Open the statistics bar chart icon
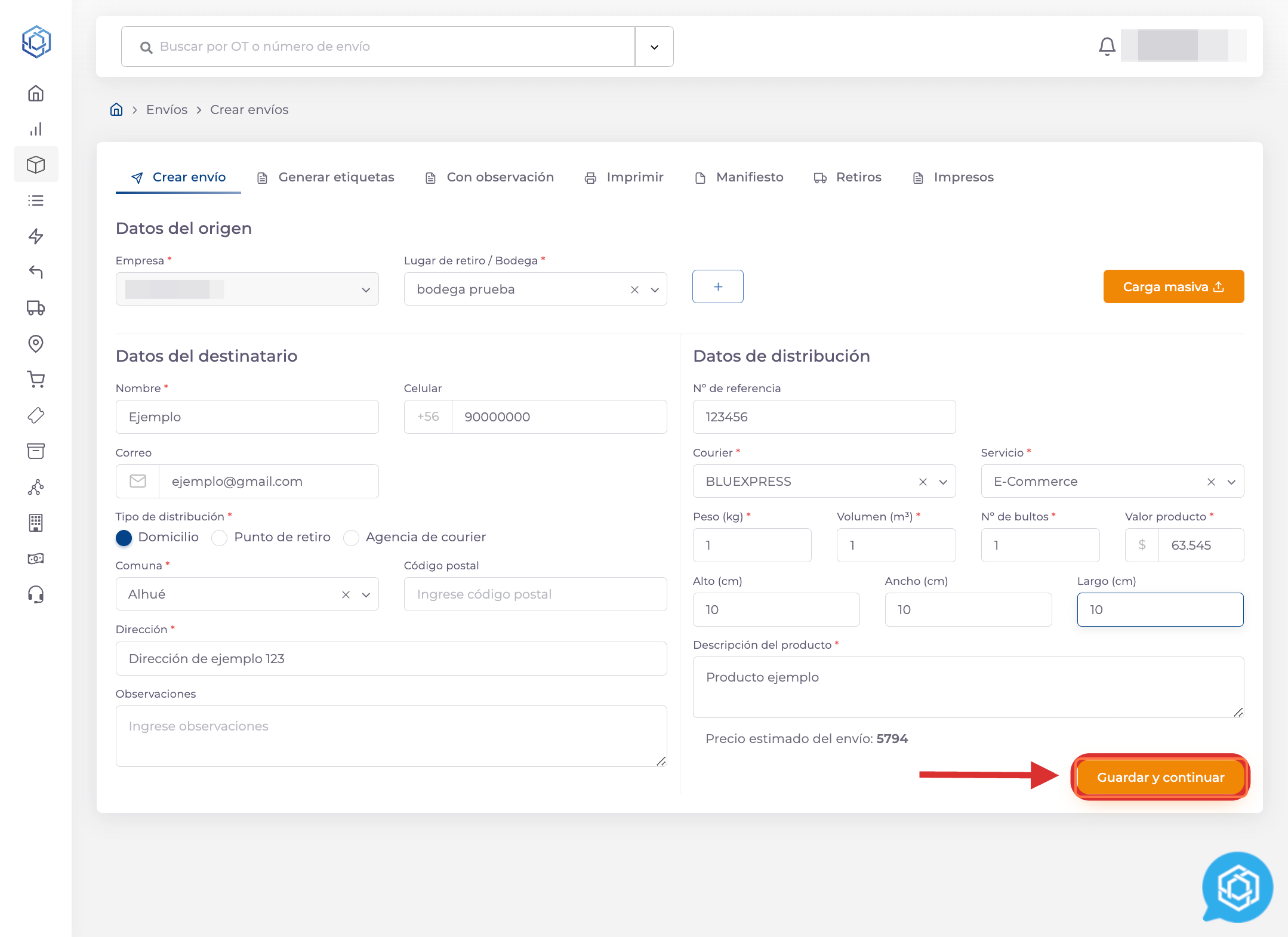The image size is (1288, 937). tap(36, 130)
